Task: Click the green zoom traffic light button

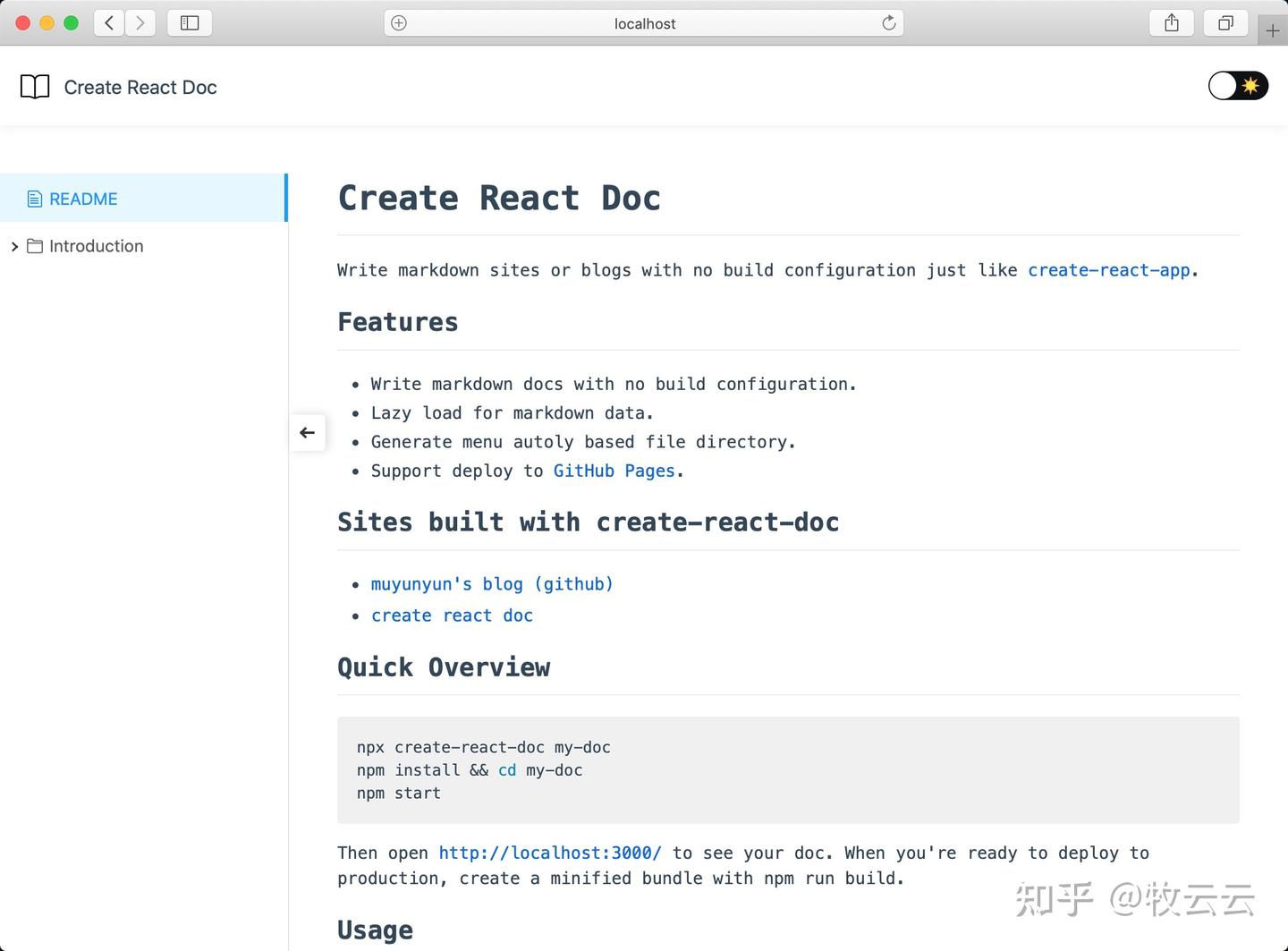Action: click(x=72, y=22)
